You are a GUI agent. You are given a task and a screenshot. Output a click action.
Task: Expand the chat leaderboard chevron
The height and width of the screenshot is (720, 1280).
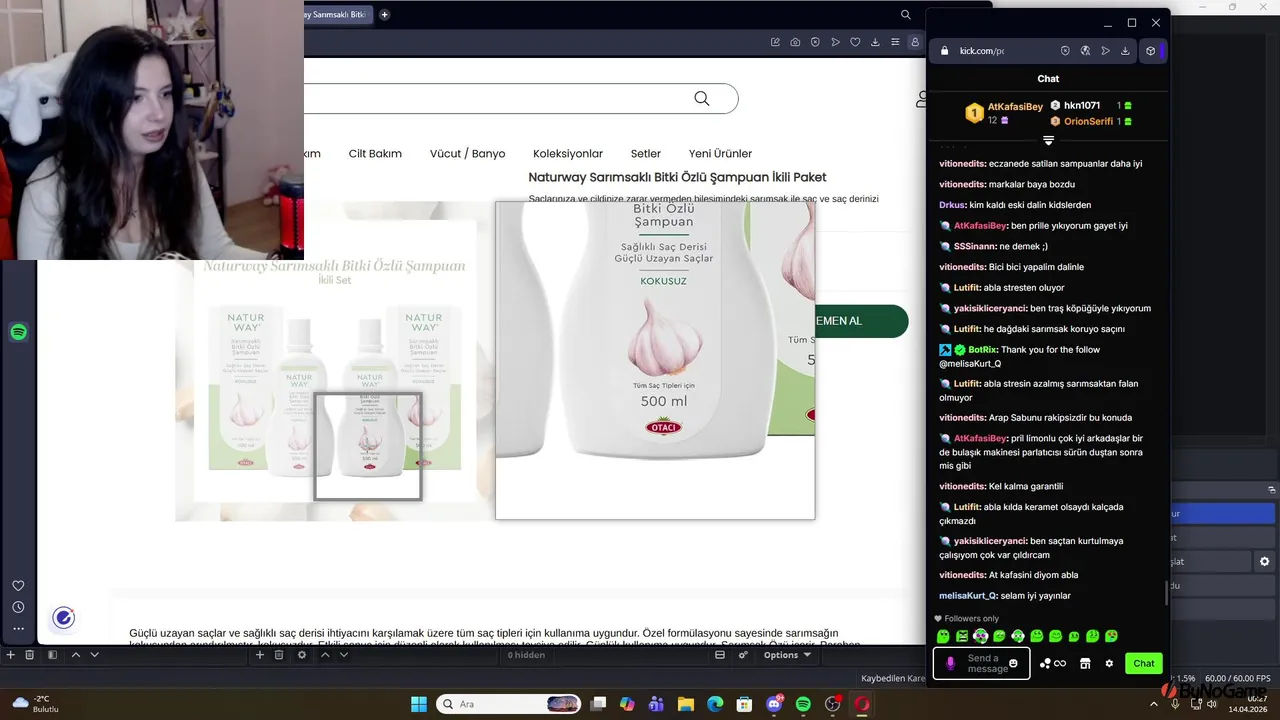(x=1048, y=141)
